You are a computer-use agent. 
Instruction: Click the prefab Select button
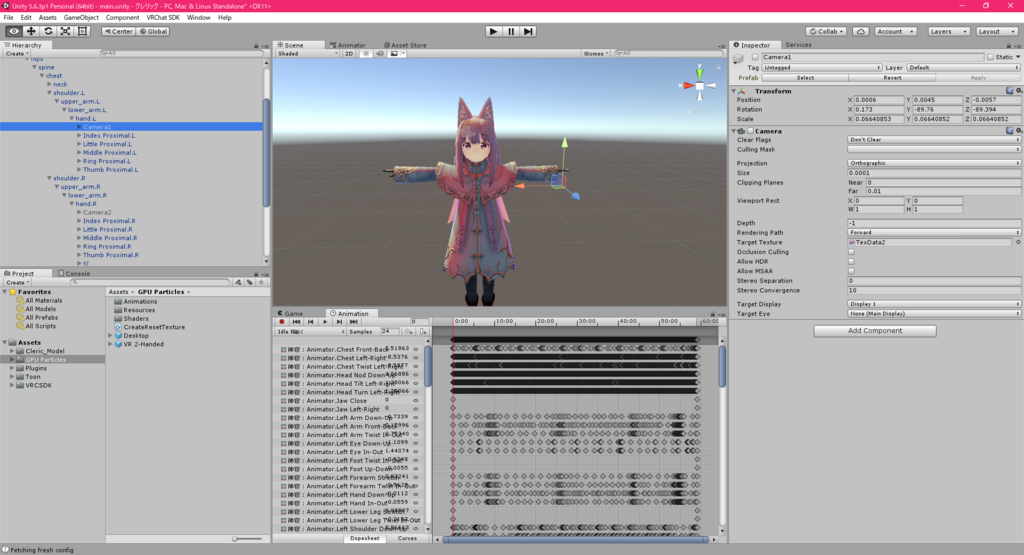point(805,78)
